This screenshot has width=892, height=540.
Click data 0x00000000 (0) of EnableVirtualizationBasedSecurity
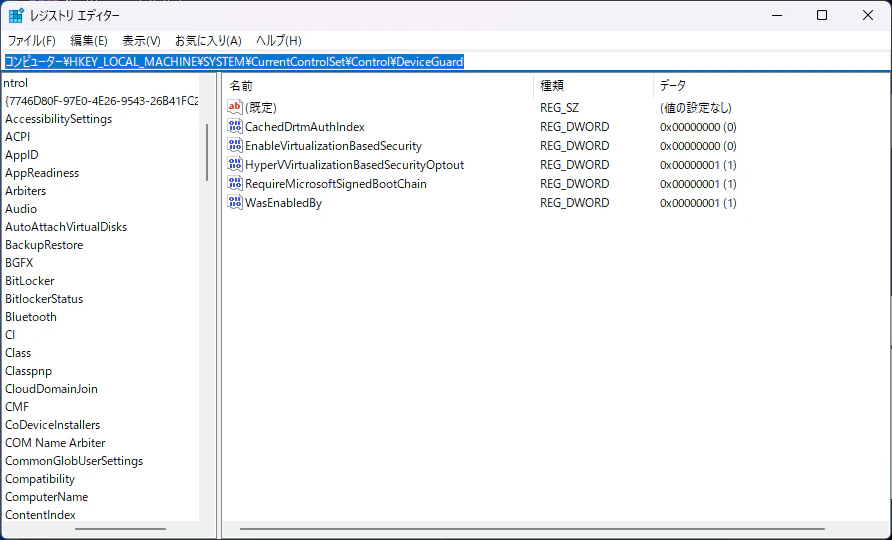pos(698,146)
